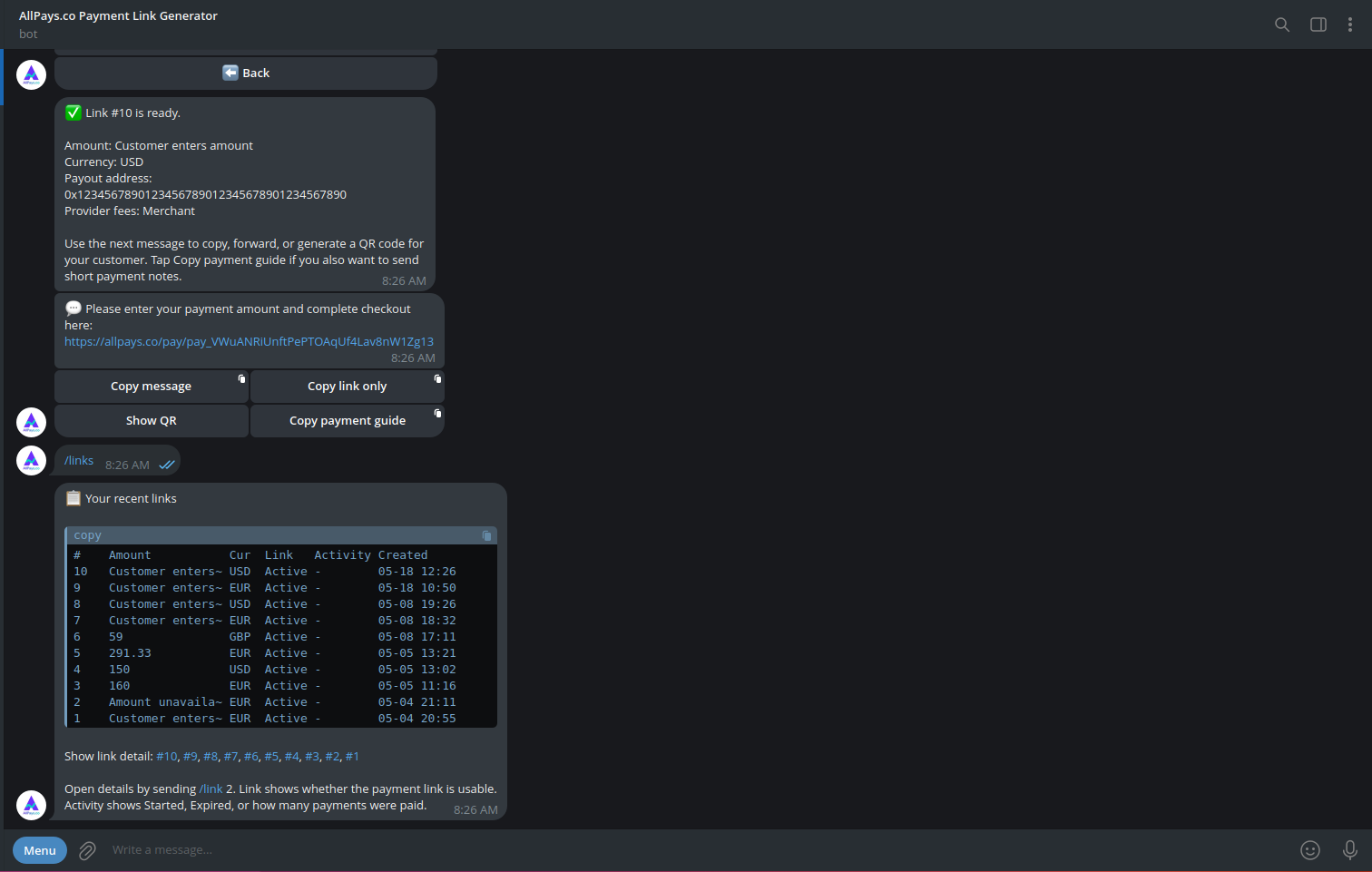
Task: Open the three-dot options menu
Action: (x=1350, y=24)
